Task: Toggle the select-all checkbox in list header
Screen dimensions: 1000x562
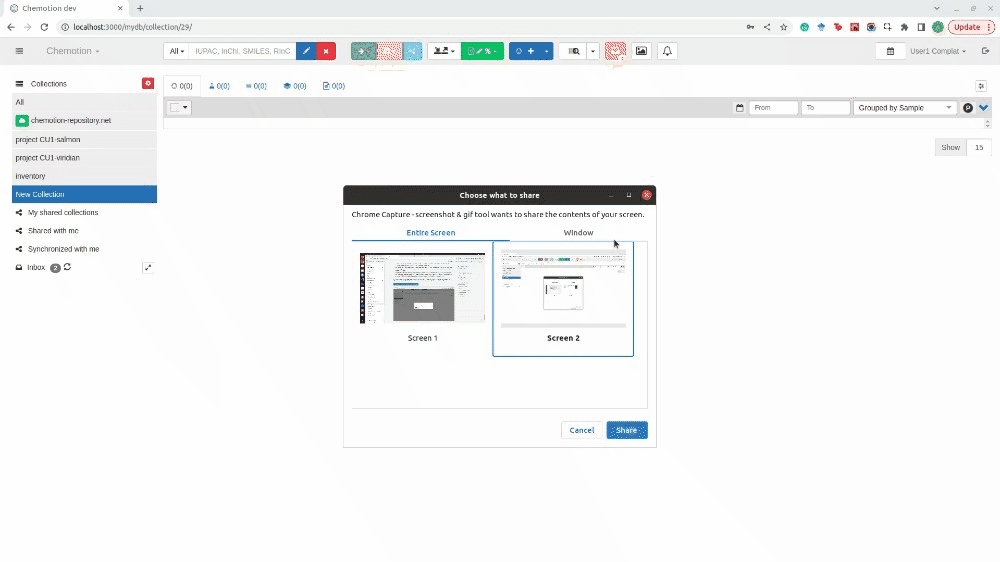Action: tap(175, 108)
